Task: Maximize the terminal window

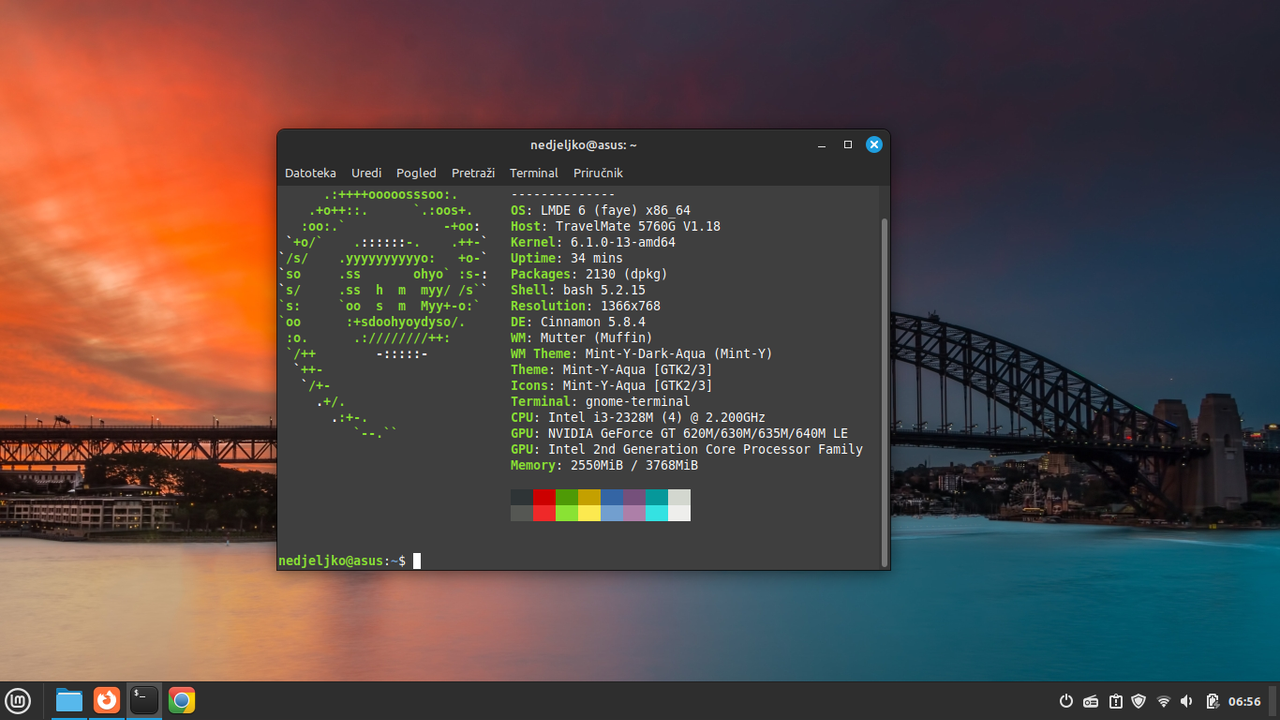Action: click(x=848, y=145)
